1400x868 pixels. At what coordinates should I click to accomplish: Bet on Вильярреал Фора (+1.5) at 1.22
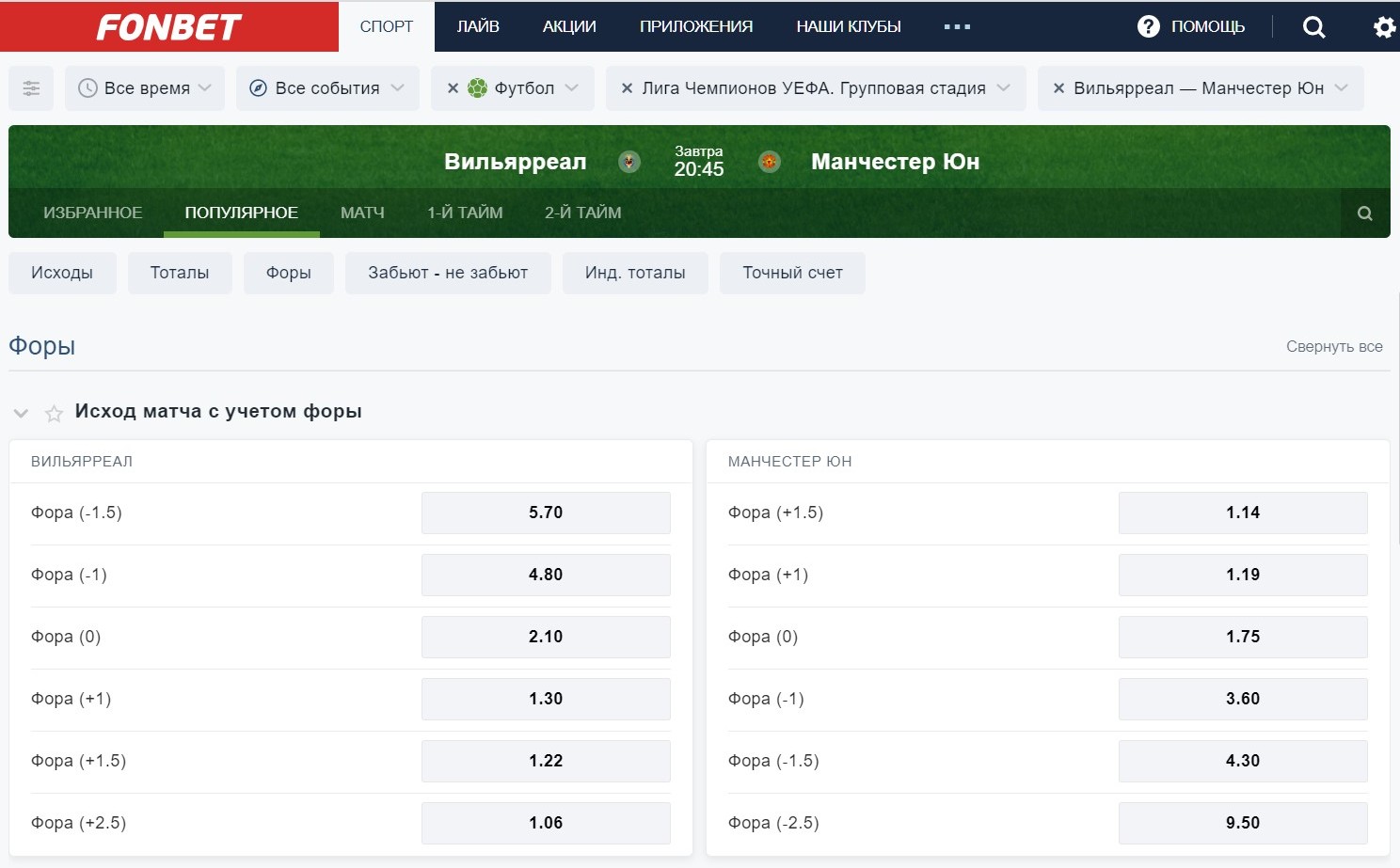point(546,761)
